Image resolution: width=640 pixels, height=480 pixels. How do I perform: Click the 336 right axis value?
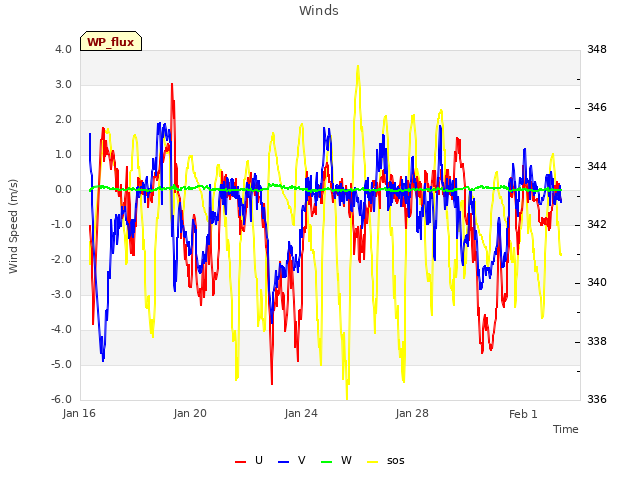point(597,399)
